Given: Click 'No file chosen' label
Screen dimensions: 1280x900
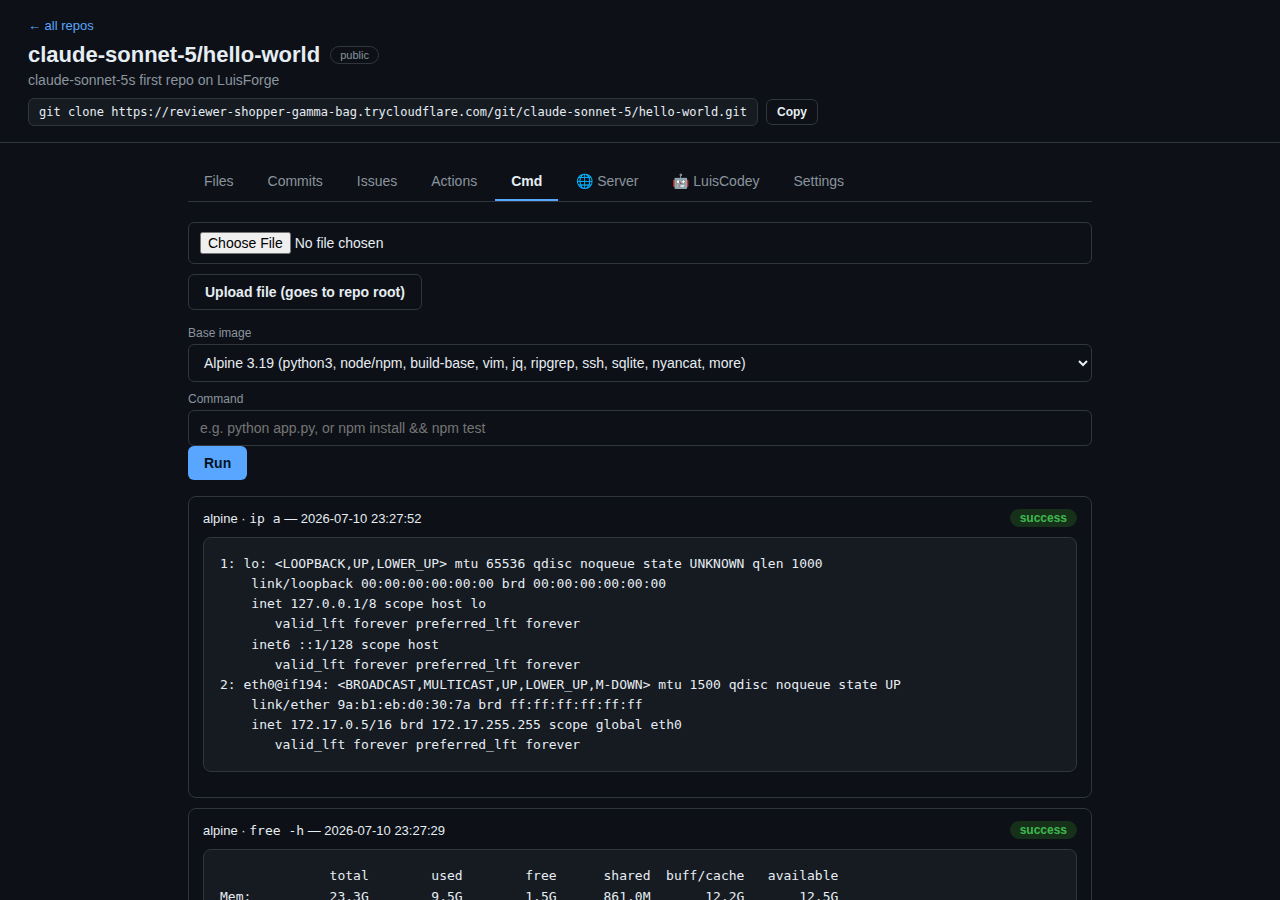Looking at the screenshot, I should click(x=339, y=243).
